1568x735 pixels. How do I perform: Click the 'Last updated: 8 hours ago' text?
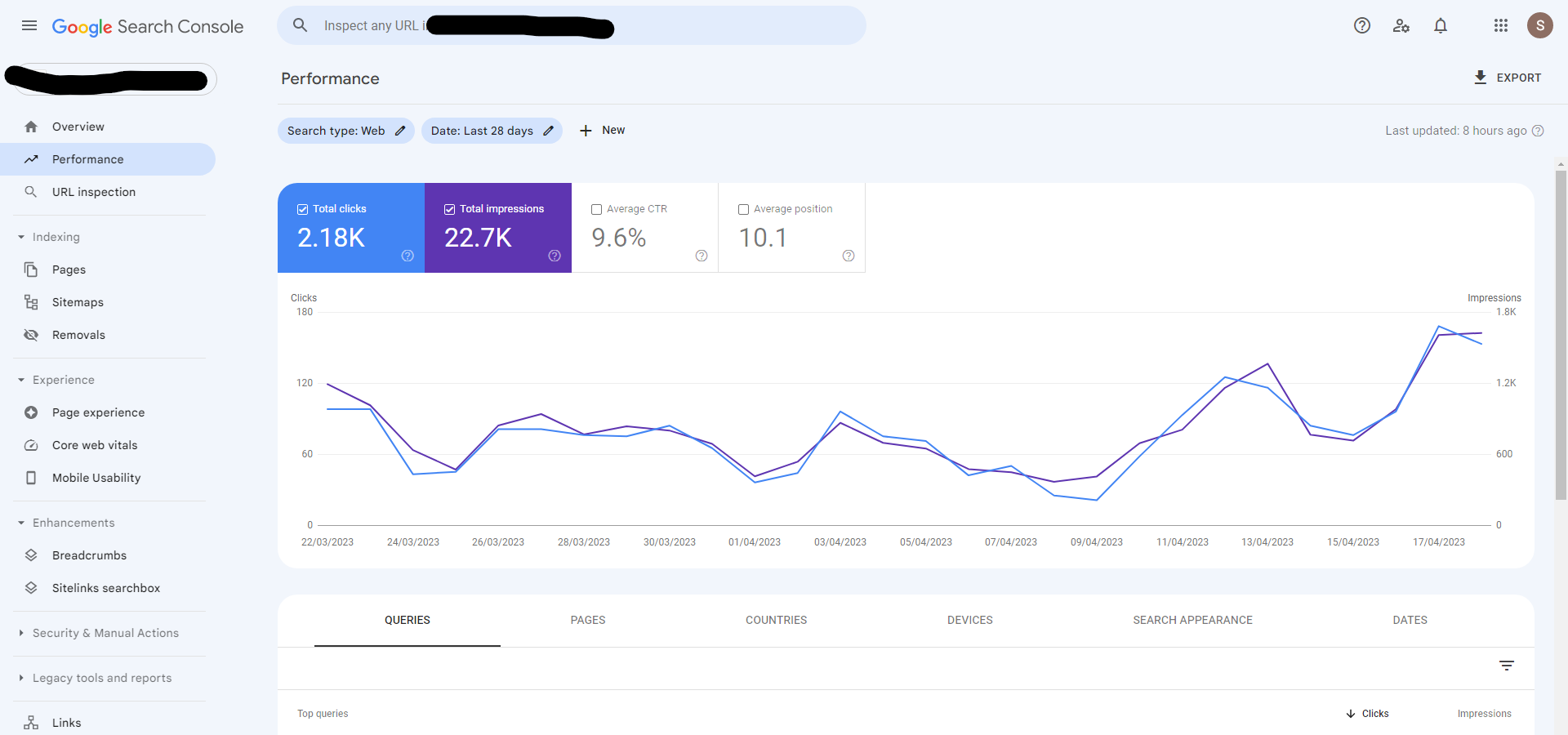[x=1456, y=131]
